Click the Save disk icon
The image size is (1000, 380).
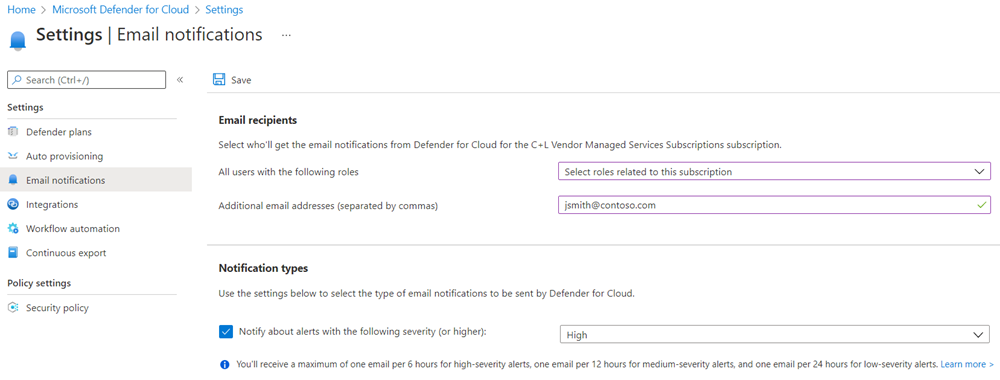tap(219, 80)
